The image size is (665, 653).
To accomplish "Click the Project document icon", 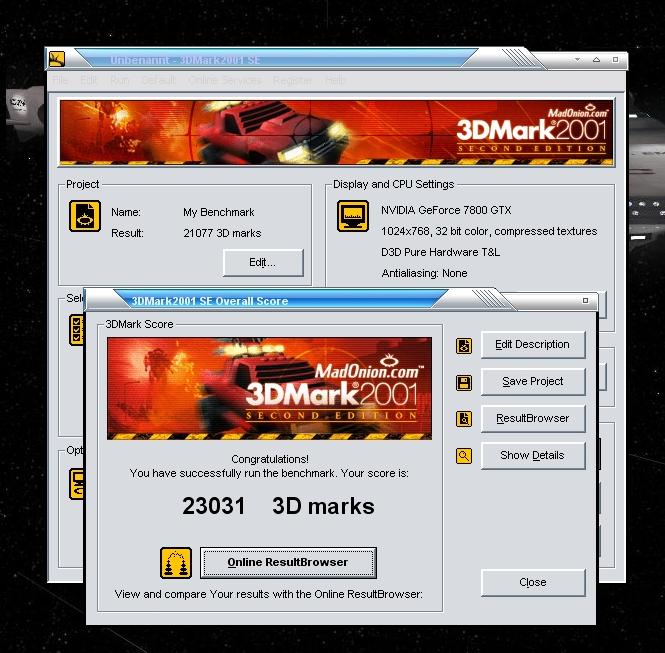I will tap(85, 216).
